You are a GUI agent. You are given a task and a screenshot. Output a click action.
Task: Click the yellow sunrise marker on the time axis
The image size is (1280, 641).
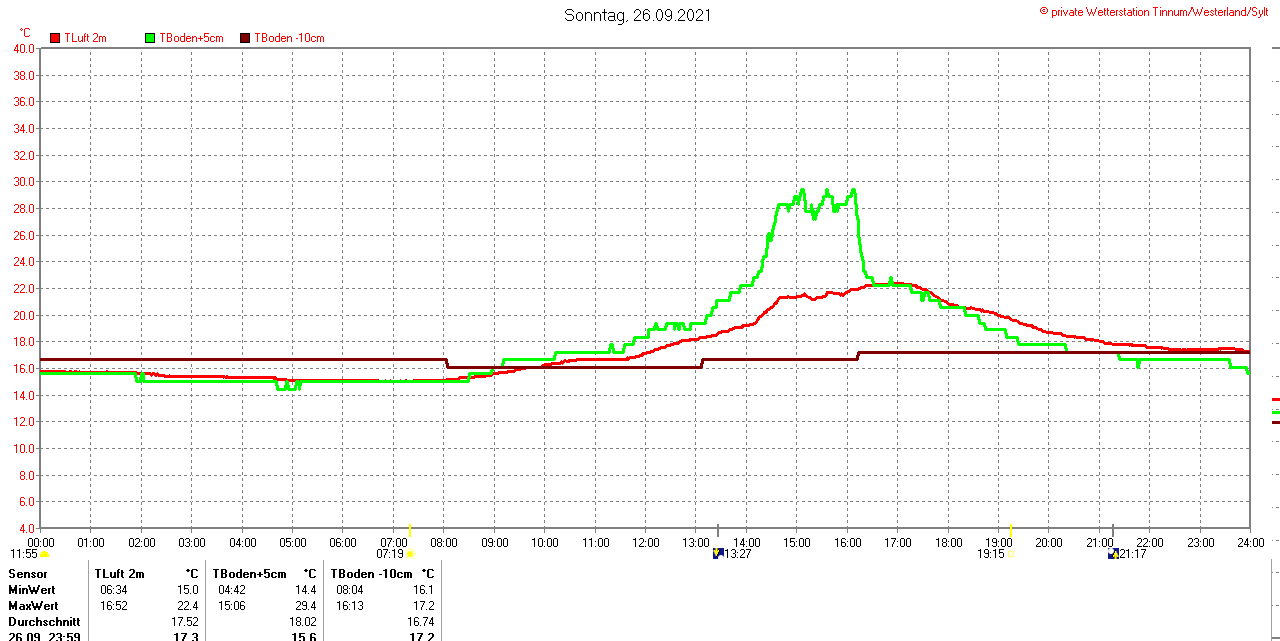click(411, 529)
